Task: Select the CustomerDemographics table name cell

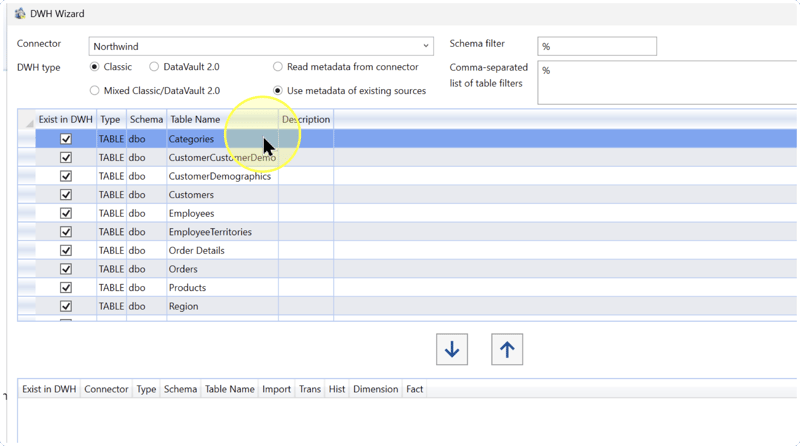Action: pos(222,176)
